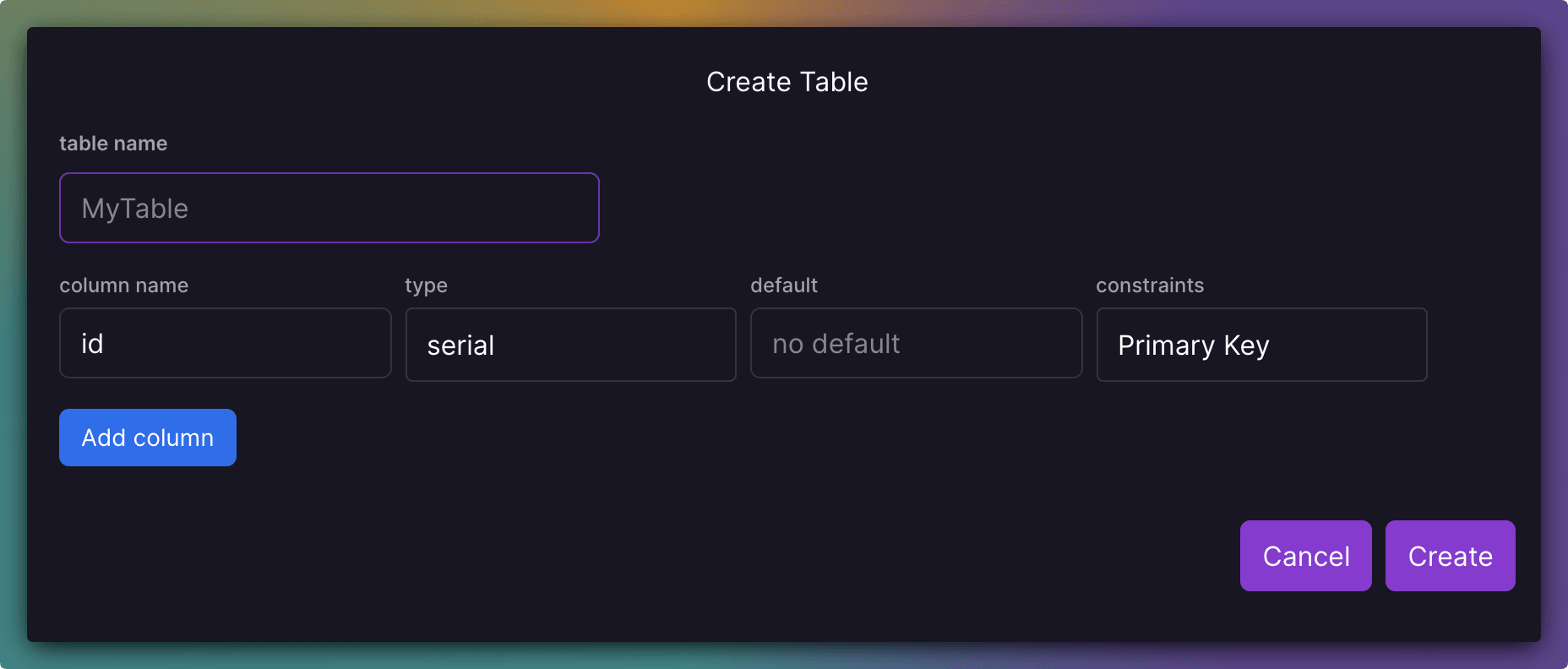Screen dimensions: 1568x669
Task: Click the Create Table heading
Action: [x=787, y=82]
